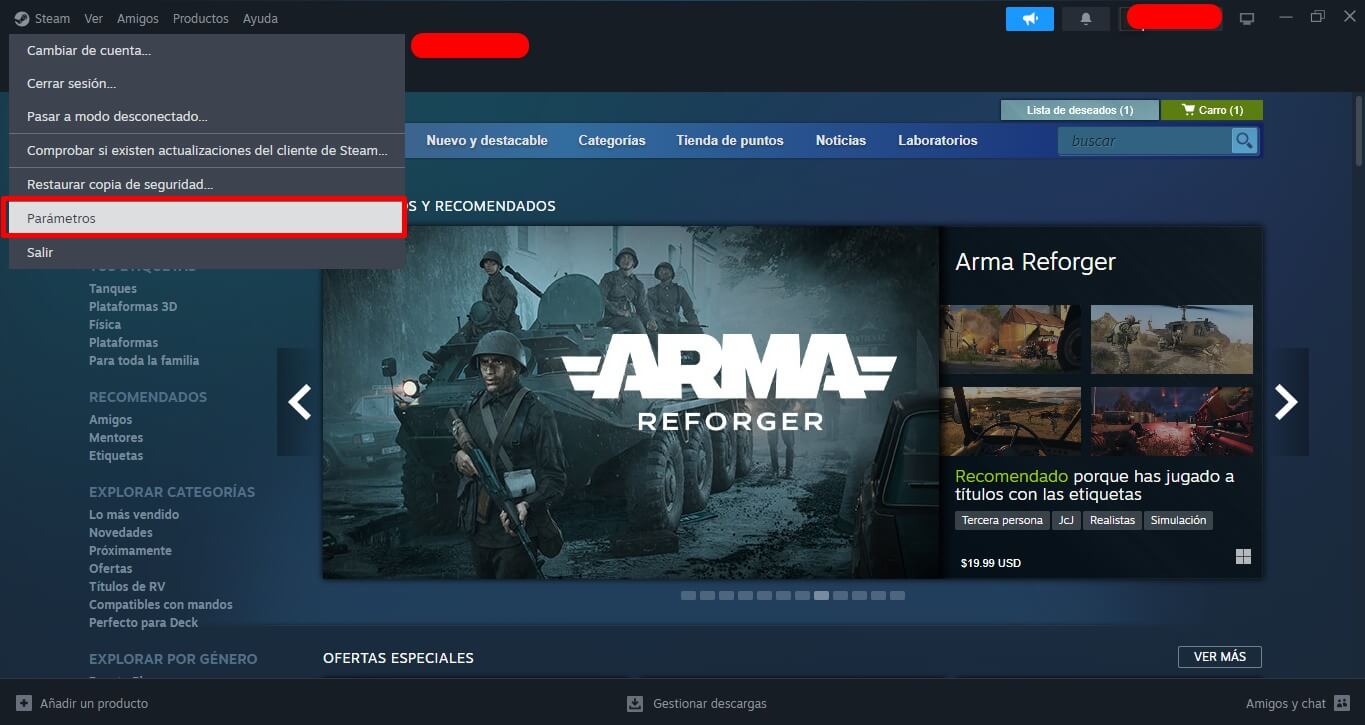Image resolution: width=1365 pixels, height=725 pixels.
Task: Choose Cerrar sesión from the menu
Action: pyautogui.click(x=207, y=83)
